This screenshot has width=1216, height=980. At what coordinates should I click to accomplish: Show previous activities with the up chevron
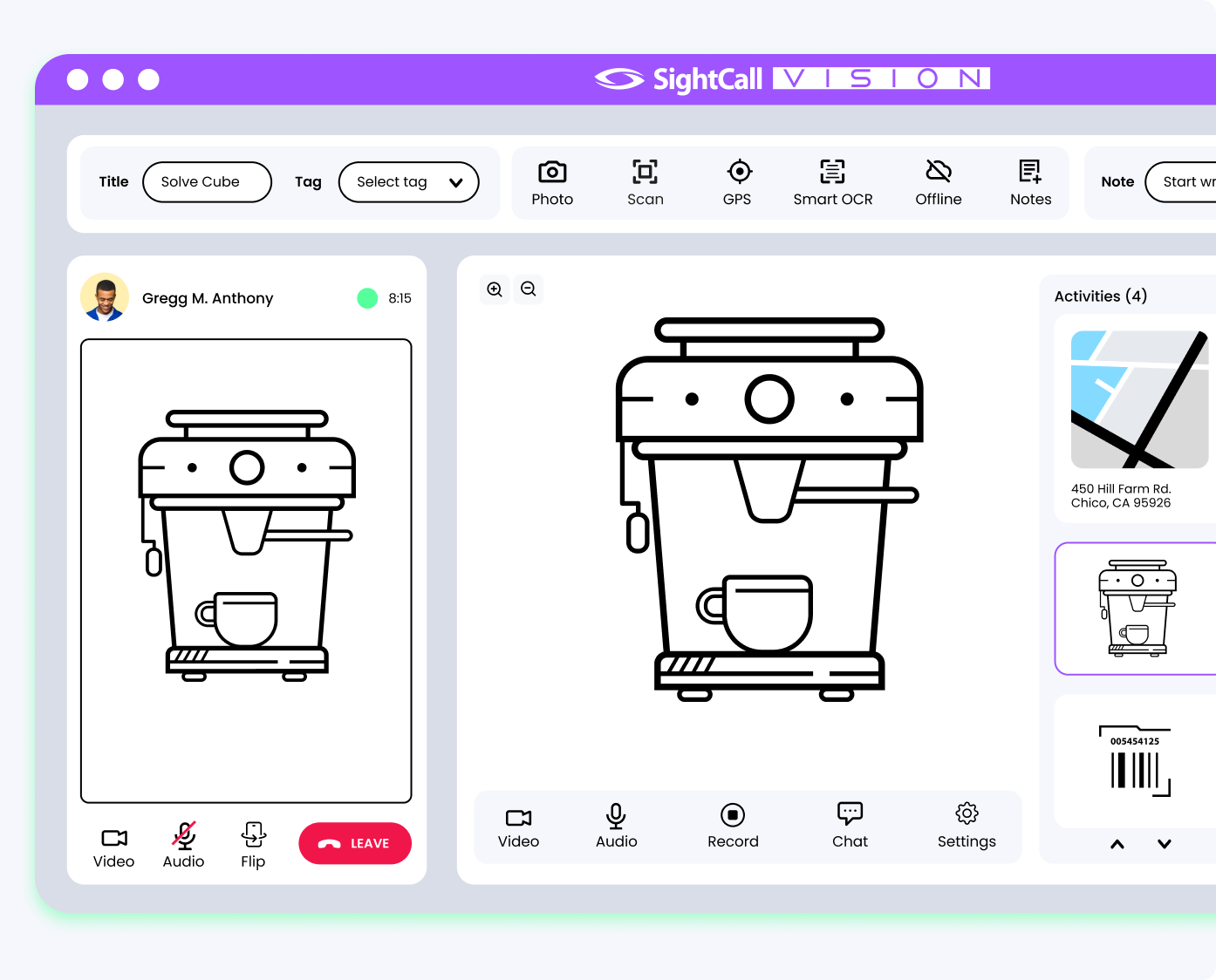click(x=1117, y=844)
